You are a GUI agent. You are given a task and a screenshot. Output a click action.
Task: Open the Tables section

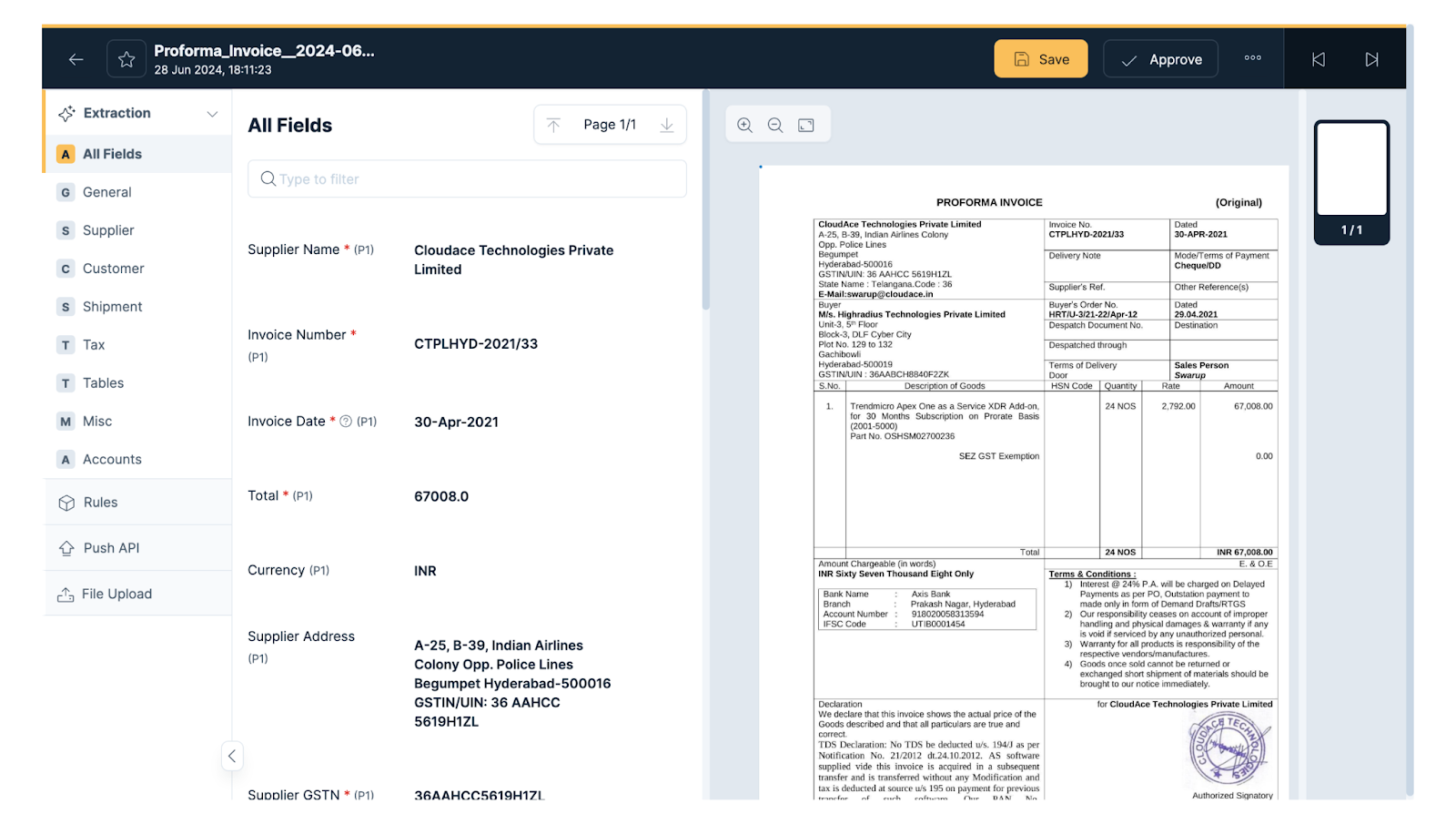(x=138, y=383)
